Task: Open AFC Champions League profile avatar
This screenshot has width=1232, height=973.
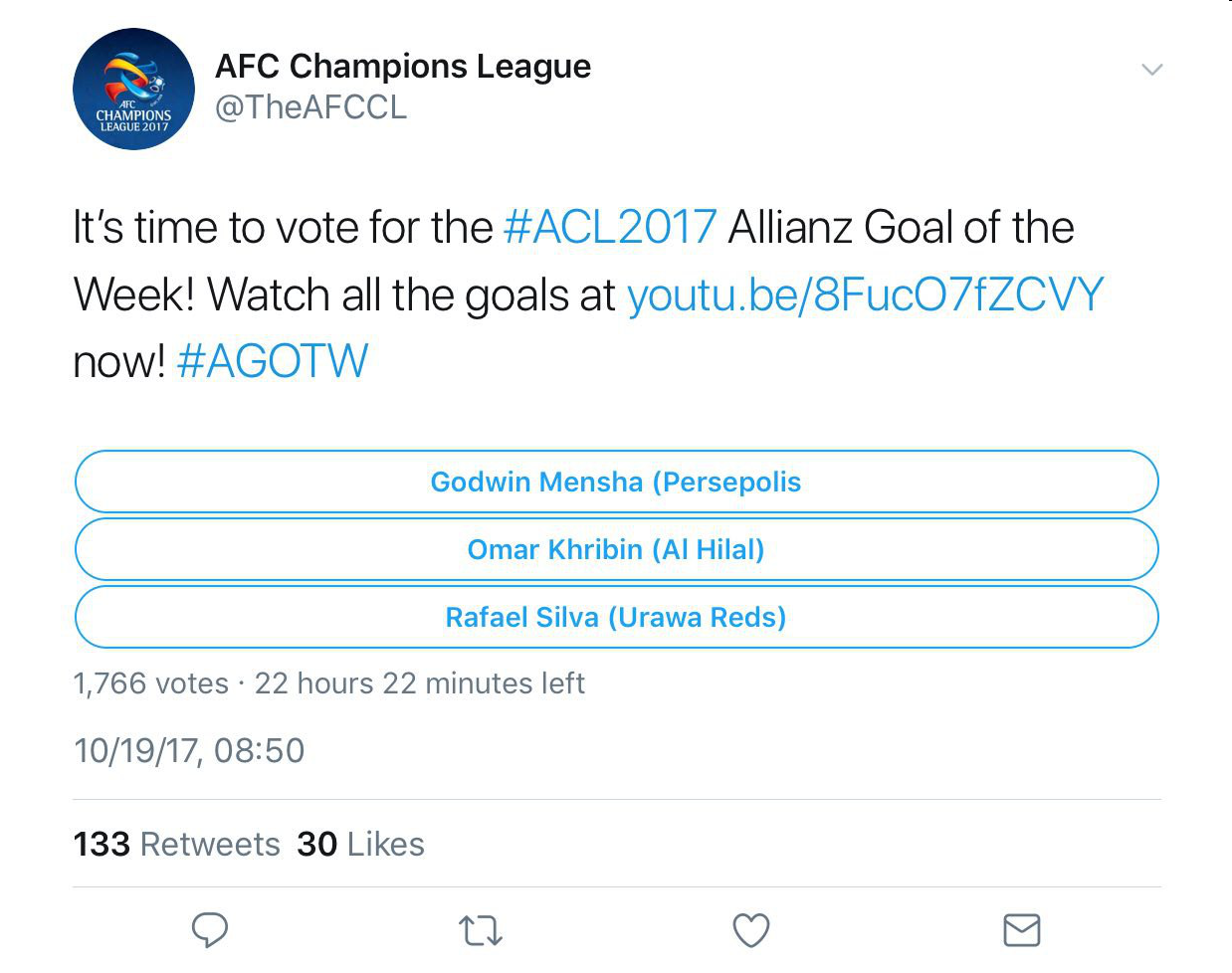Action: pyautogui.click(x=133, y=90)
